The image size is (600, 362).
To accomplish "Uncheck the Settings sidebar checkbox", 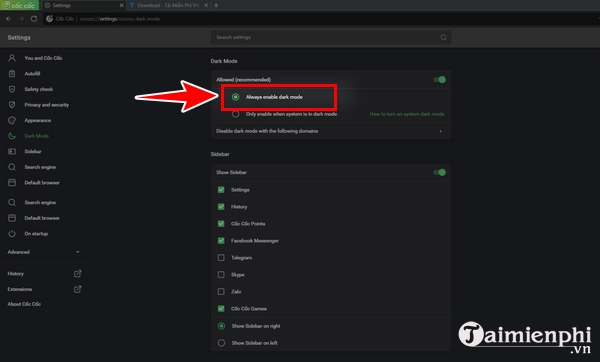I will tap(221, 190).
